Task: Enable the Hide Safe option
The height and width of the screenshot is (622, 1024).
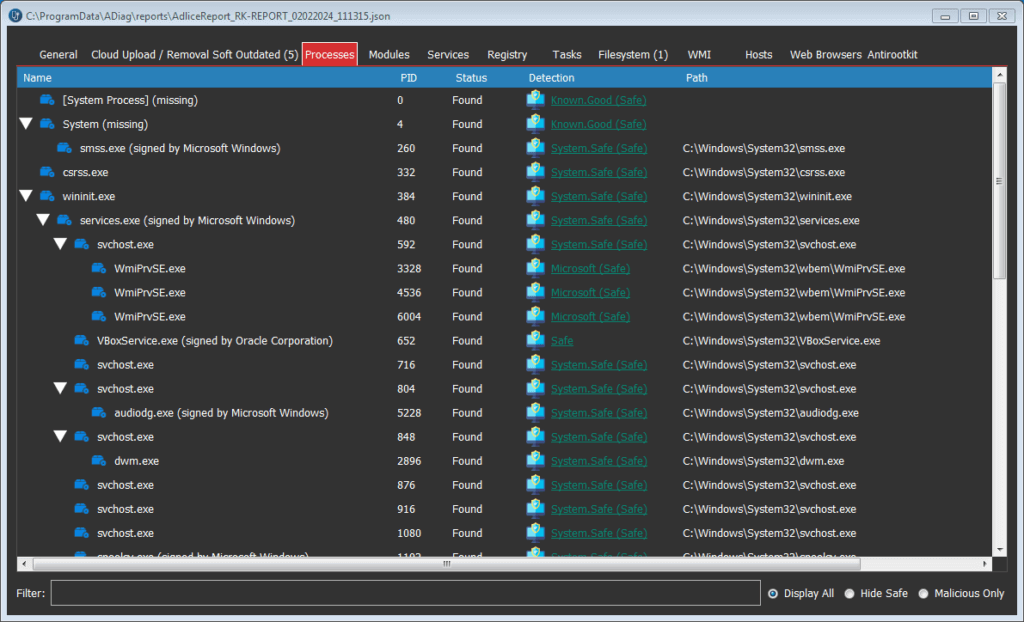Action: pyautogui.click(x=849, y=593)
